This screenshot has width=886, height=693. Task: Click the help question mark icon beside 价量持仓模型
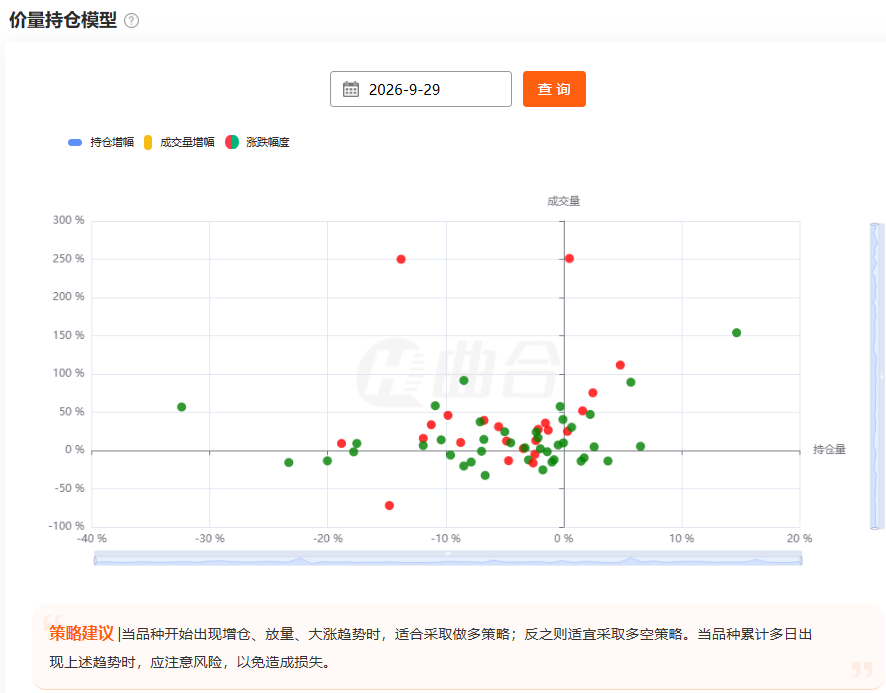(x=131, y=21)
